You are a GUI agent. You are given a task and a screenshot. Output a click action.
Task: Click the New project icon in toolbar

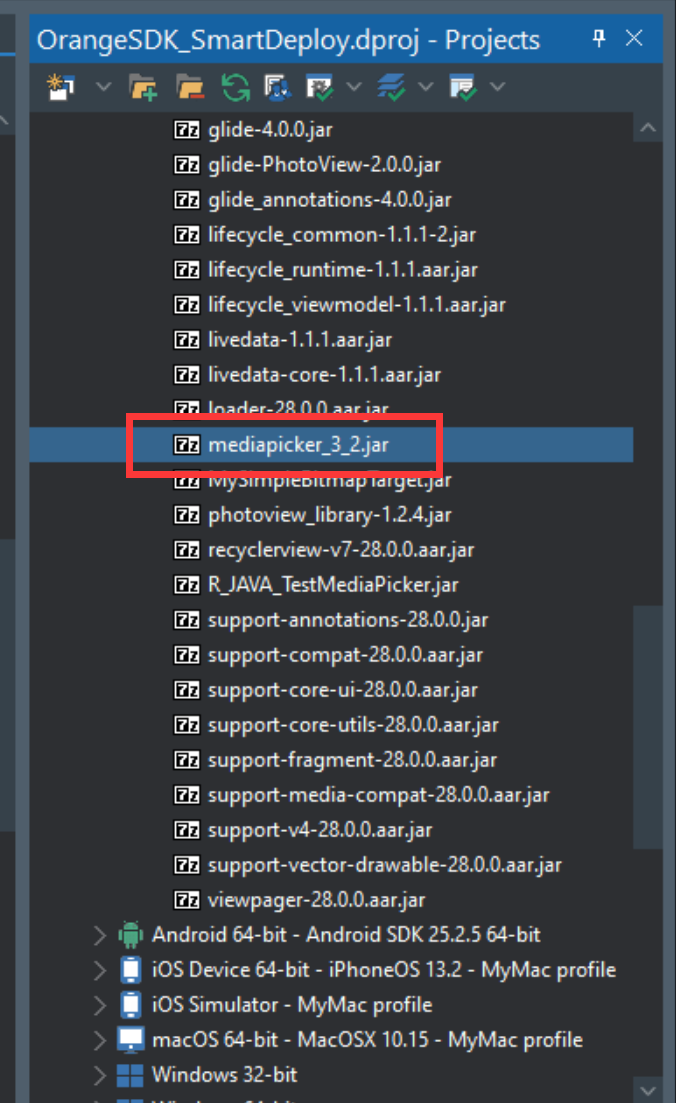pyautogui.click(x=61, y=87)
